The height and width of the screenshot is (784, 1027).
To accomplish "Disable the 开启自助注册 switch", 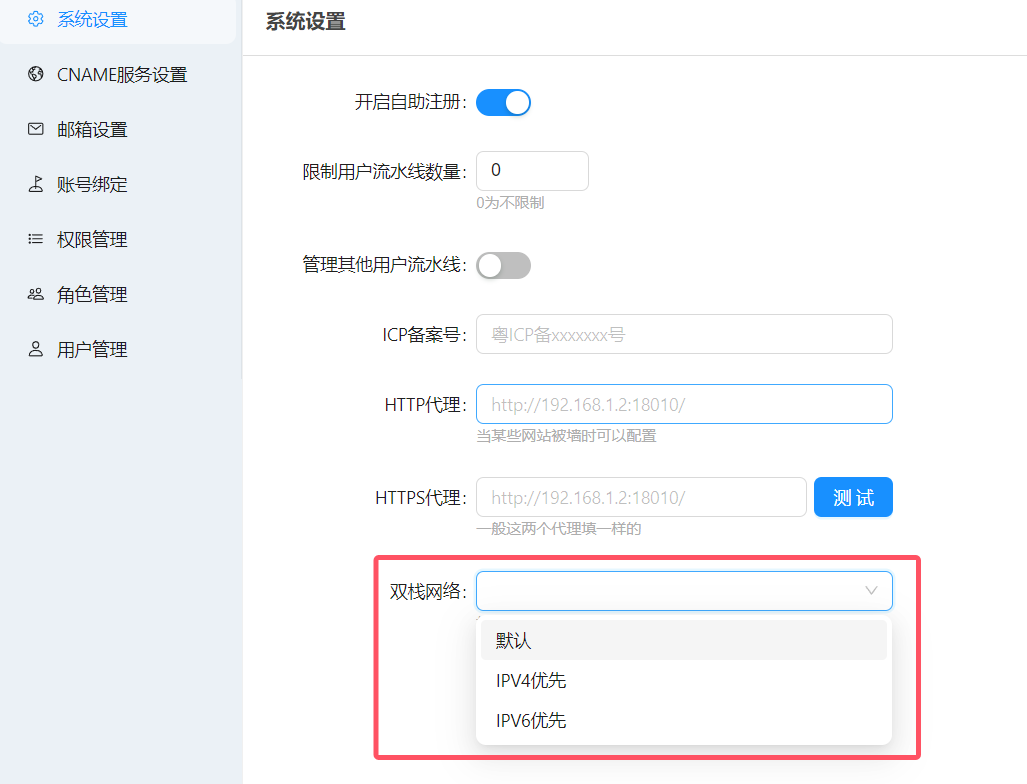I will click(503, 102).
